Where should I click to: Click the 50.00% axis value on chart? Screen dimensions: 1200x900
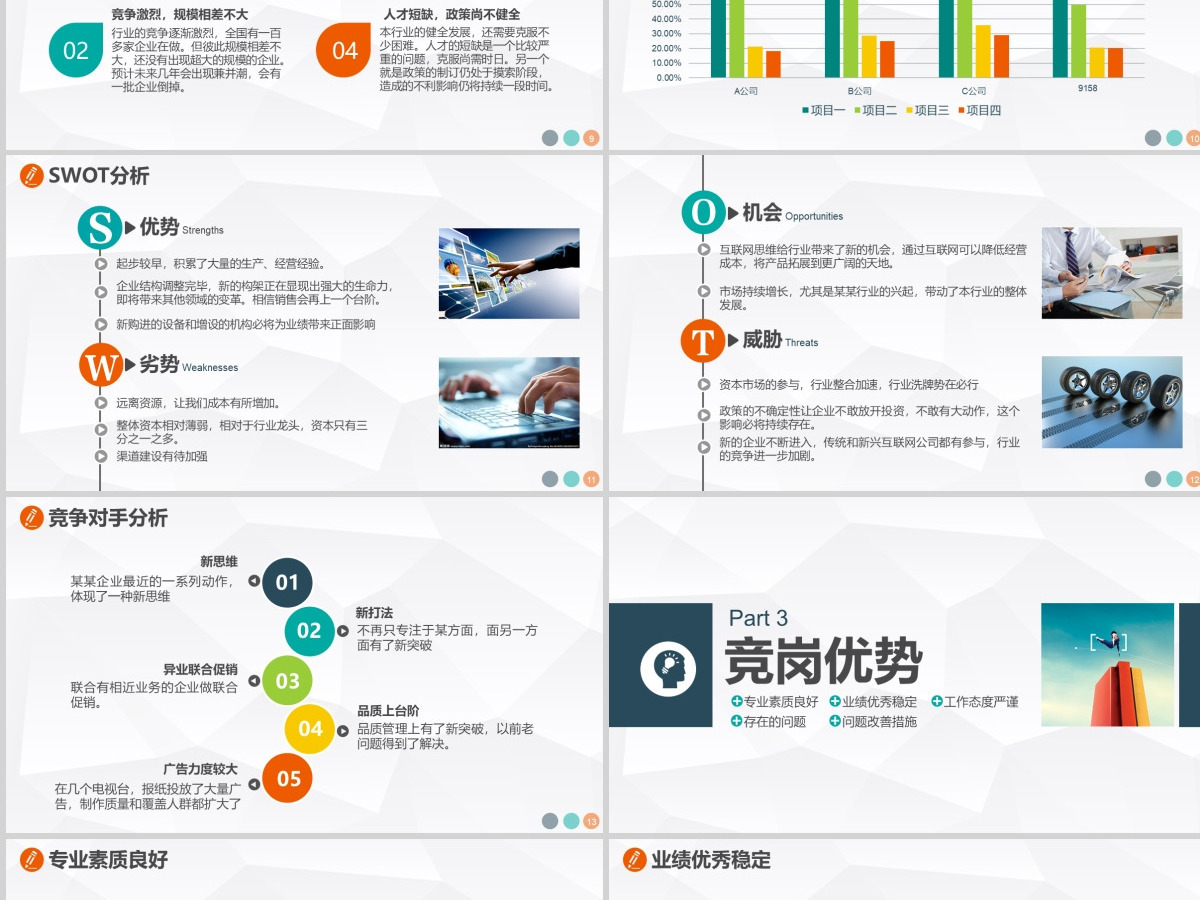667,4
